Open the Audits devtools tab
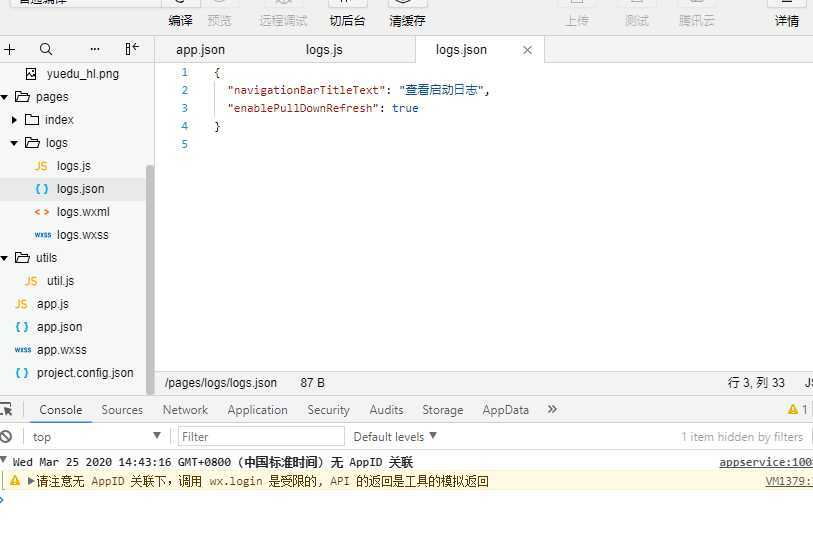Screen dimensions: 813x539 tap(386, 410)
